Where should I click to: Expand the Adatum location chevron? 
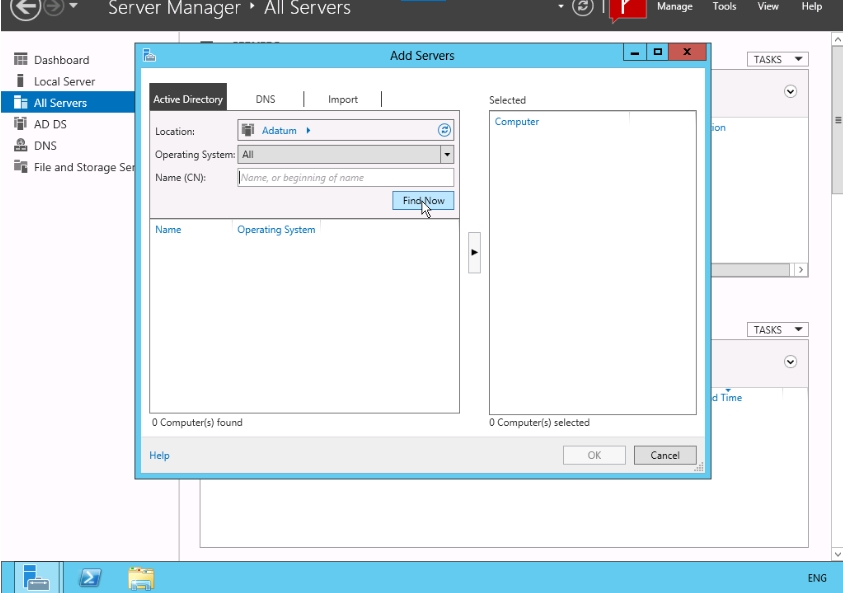[308, 130]
